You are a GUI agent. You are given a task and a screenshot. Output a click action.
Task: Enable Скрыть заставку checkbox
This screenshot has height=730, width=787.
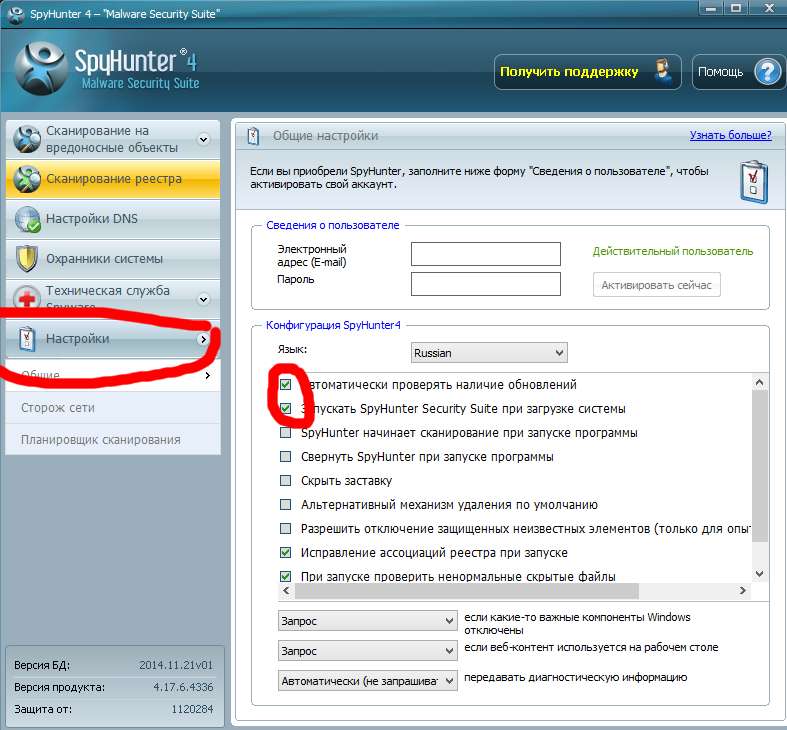(286, 480)
